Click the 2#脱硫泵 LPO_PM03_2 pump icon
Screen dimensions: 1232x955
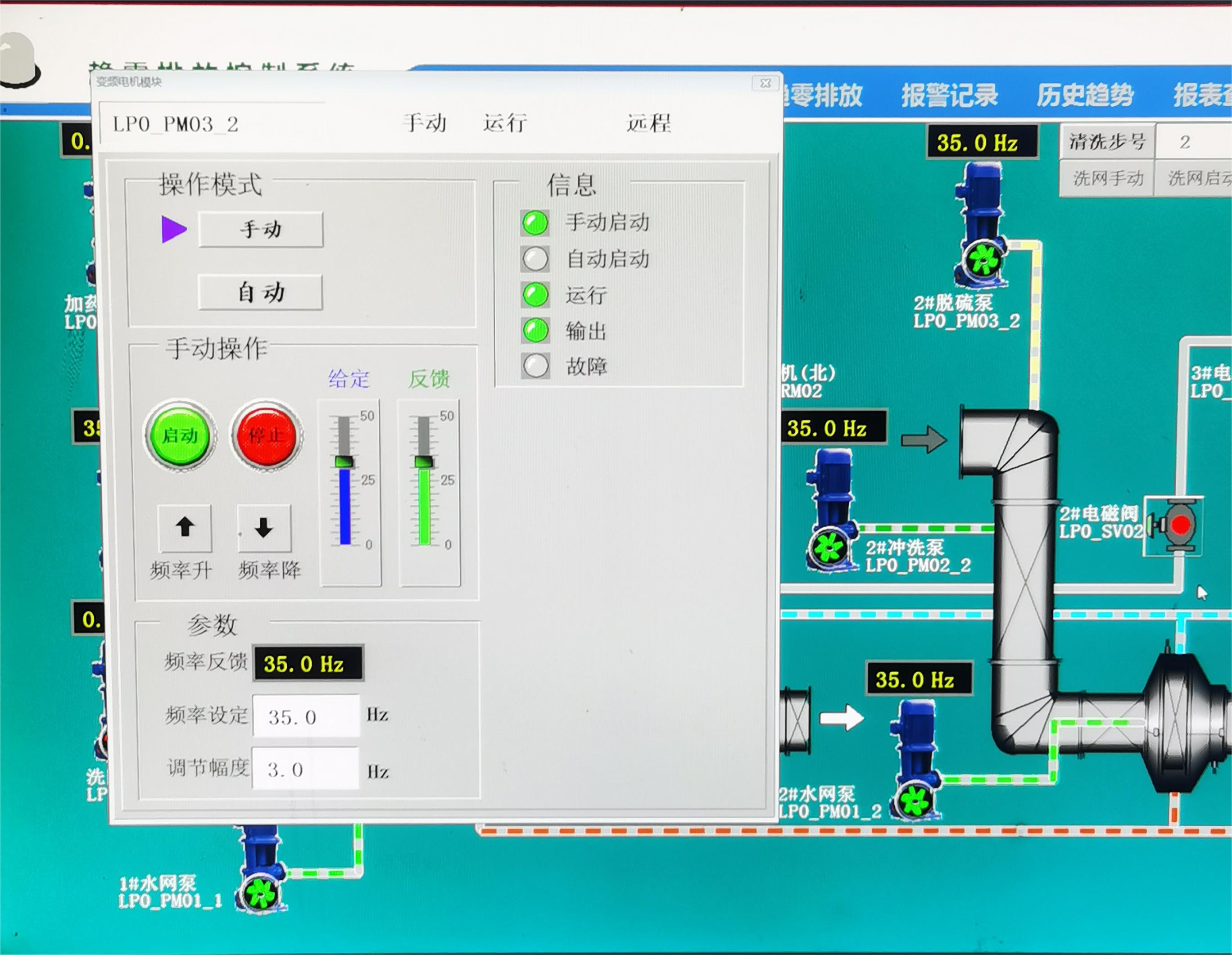pos(982,226)
